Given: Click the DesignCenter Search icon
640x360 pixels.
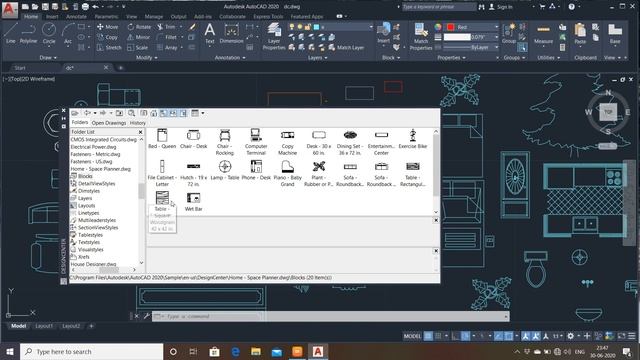Looking at the screenshot, I should 131,113.
